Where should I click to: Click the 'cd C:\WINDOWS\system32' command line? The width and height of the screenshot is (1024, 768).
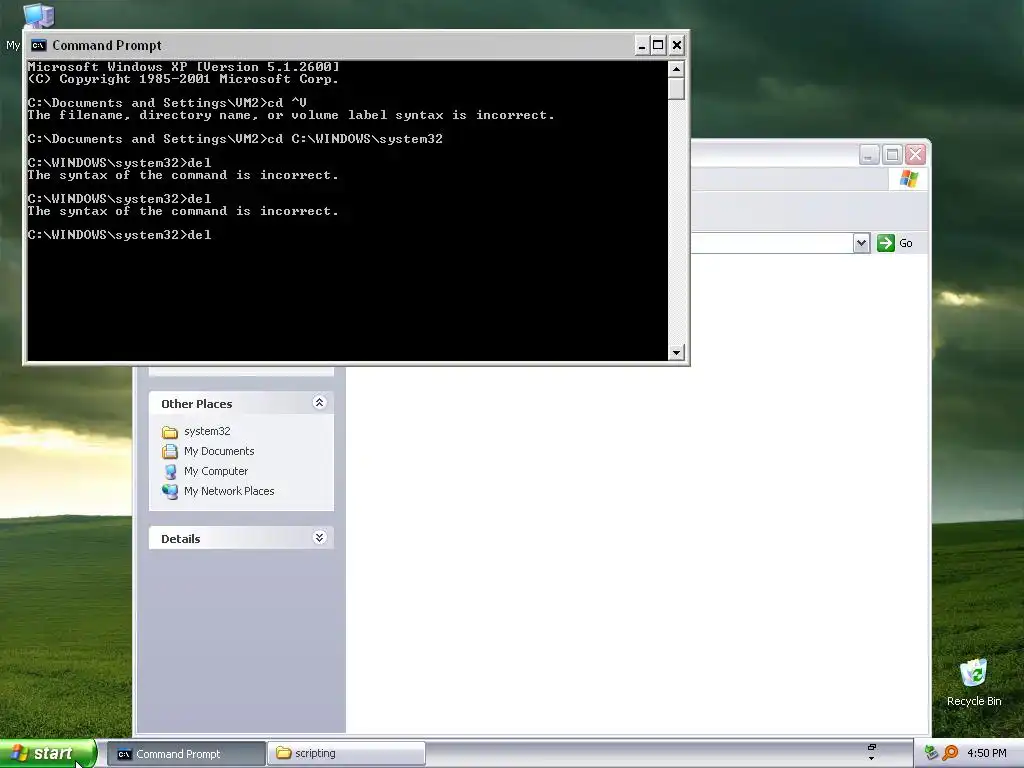tap(235, 139)
